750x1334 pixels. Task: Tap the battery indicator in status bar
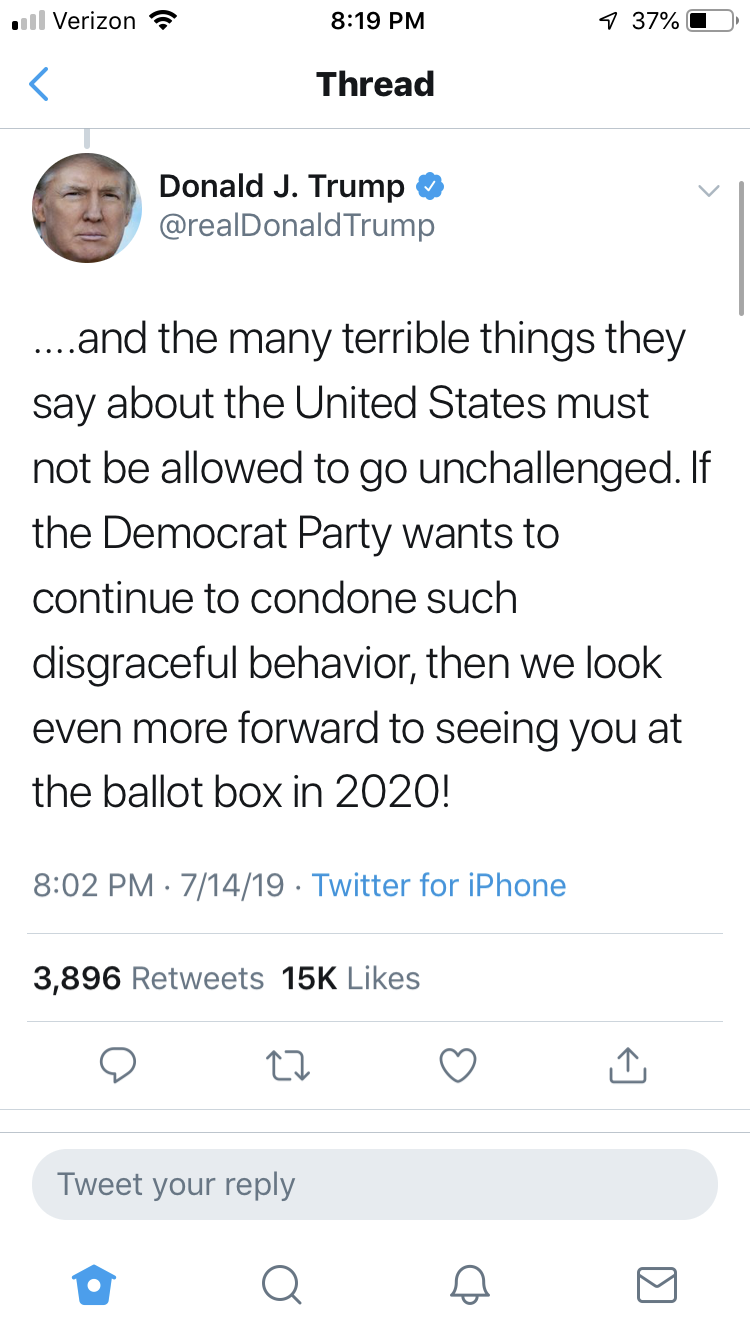point(711,21)
